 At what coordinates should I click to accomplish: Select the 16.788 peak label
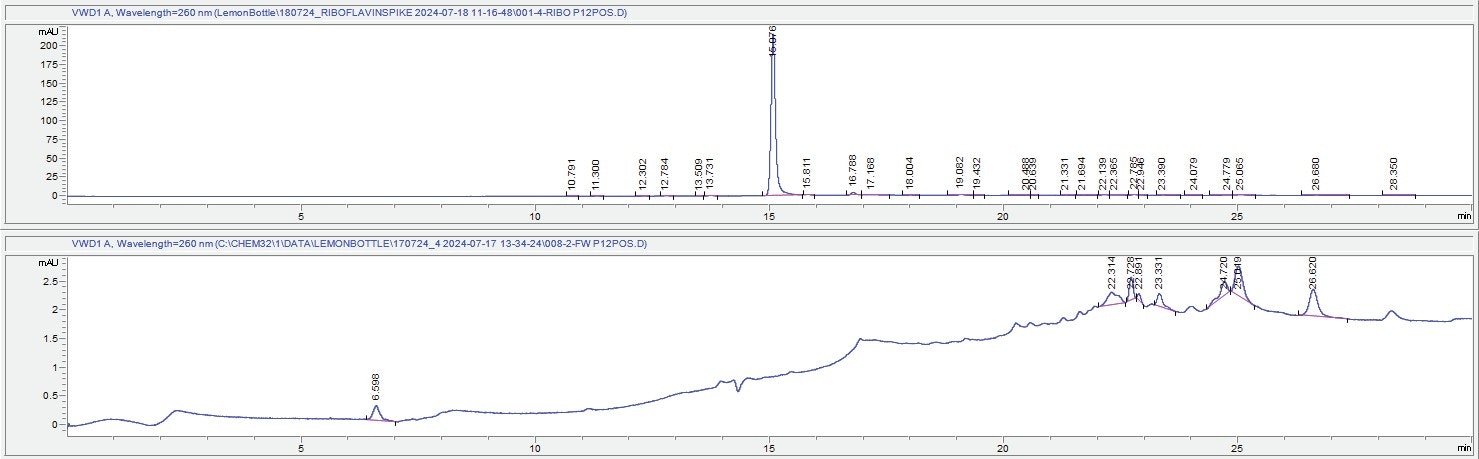click(x=853, y=172)
